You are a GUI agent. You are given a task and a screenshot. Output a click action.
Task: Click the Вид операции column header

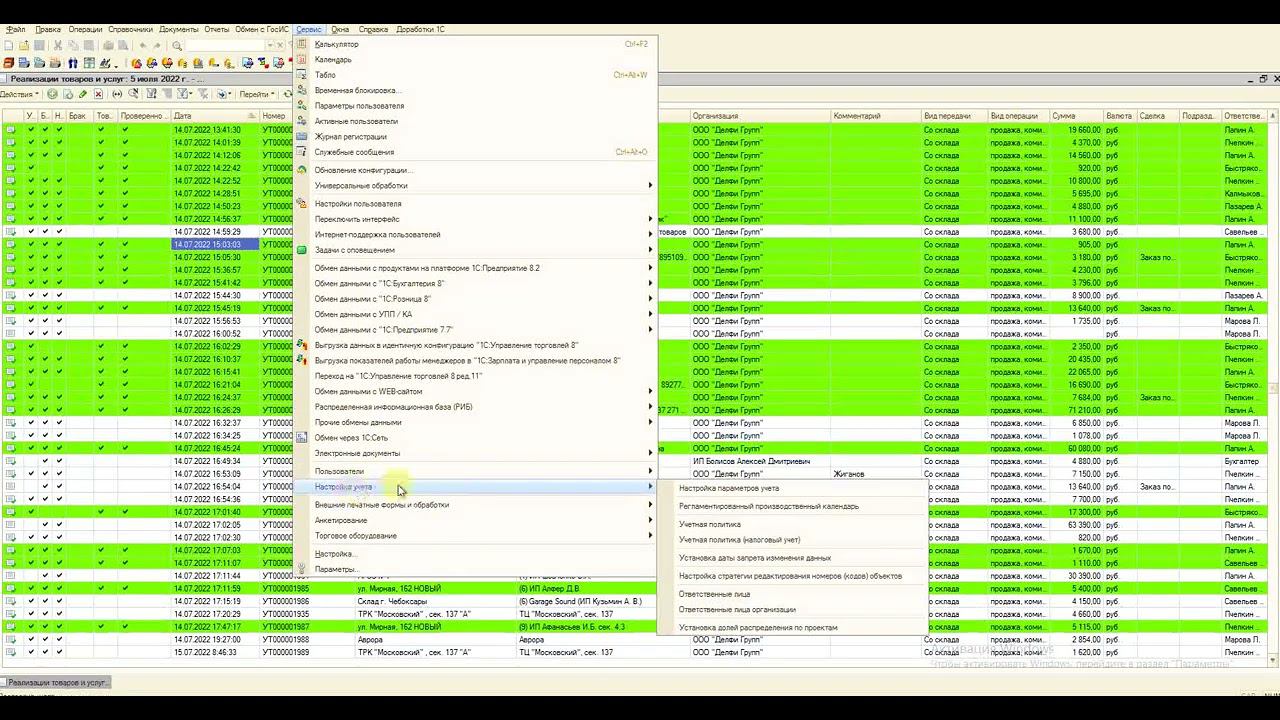click(x=1018, y=116)
